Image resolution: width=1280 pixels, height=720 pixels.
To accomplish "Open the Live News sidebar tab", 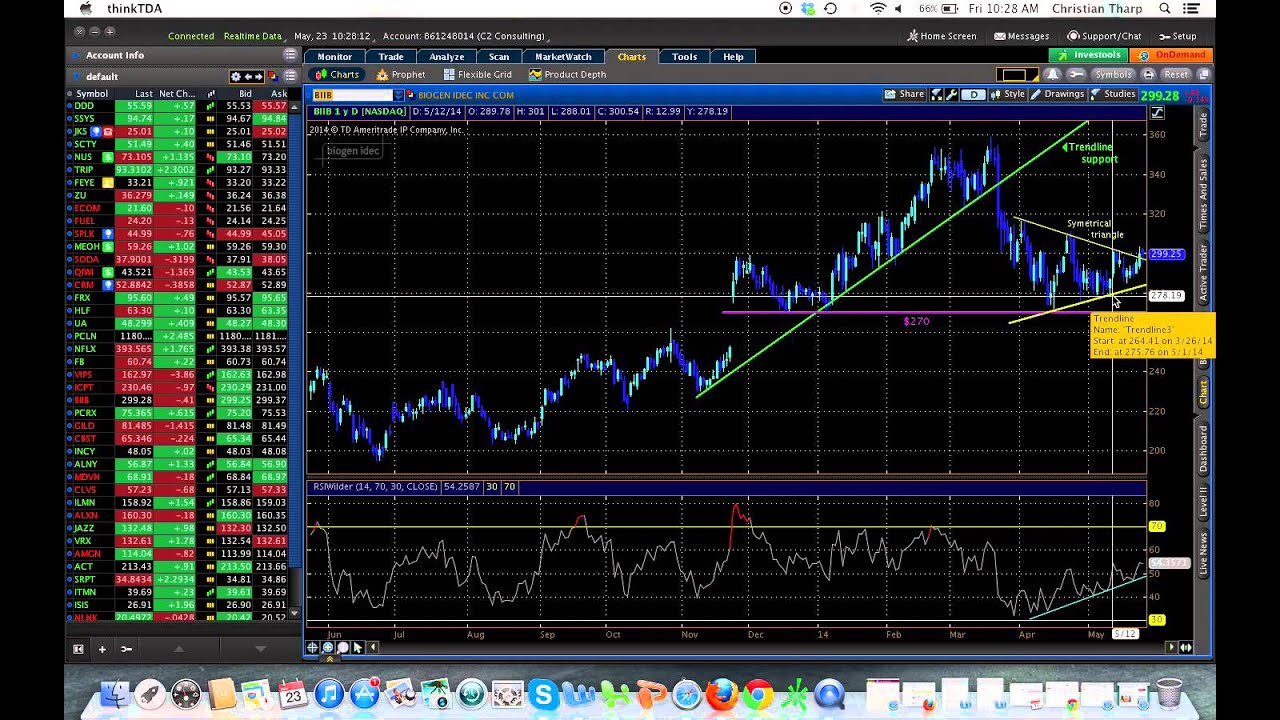I will tap(1203, 553).
